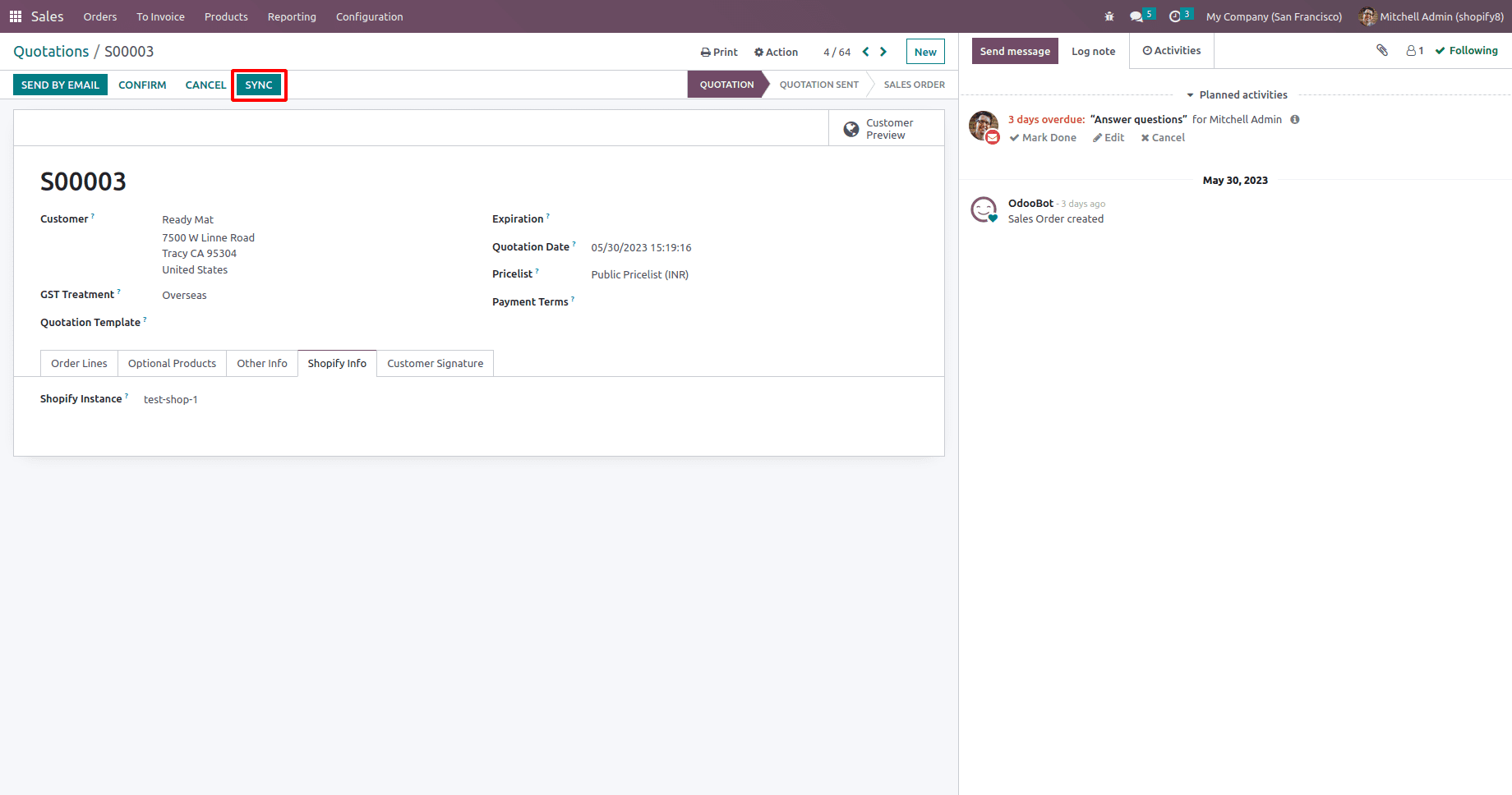Switch to the Other Info tab
This screenshot has height=795, width=1512.
tap(262, 364)
